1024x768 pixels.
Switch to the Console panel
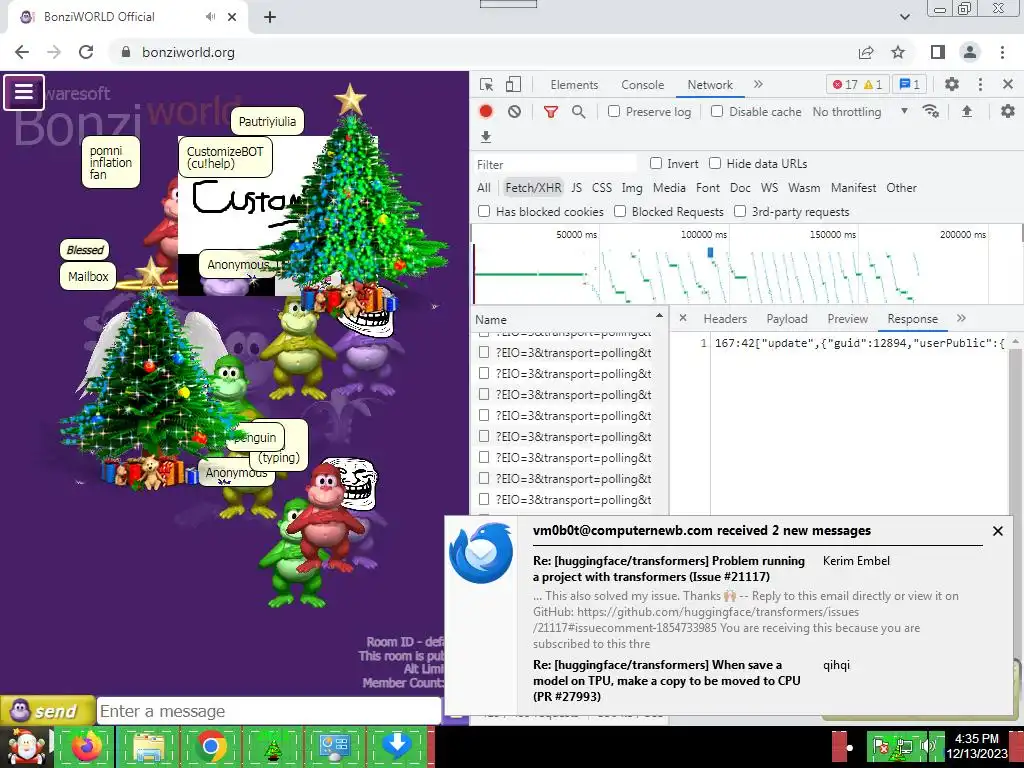643,85
